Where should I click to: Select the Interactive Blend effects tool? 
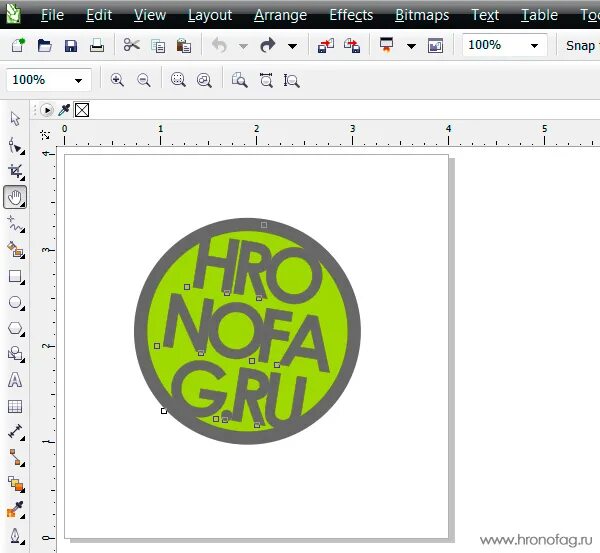(x=16, y=484)
